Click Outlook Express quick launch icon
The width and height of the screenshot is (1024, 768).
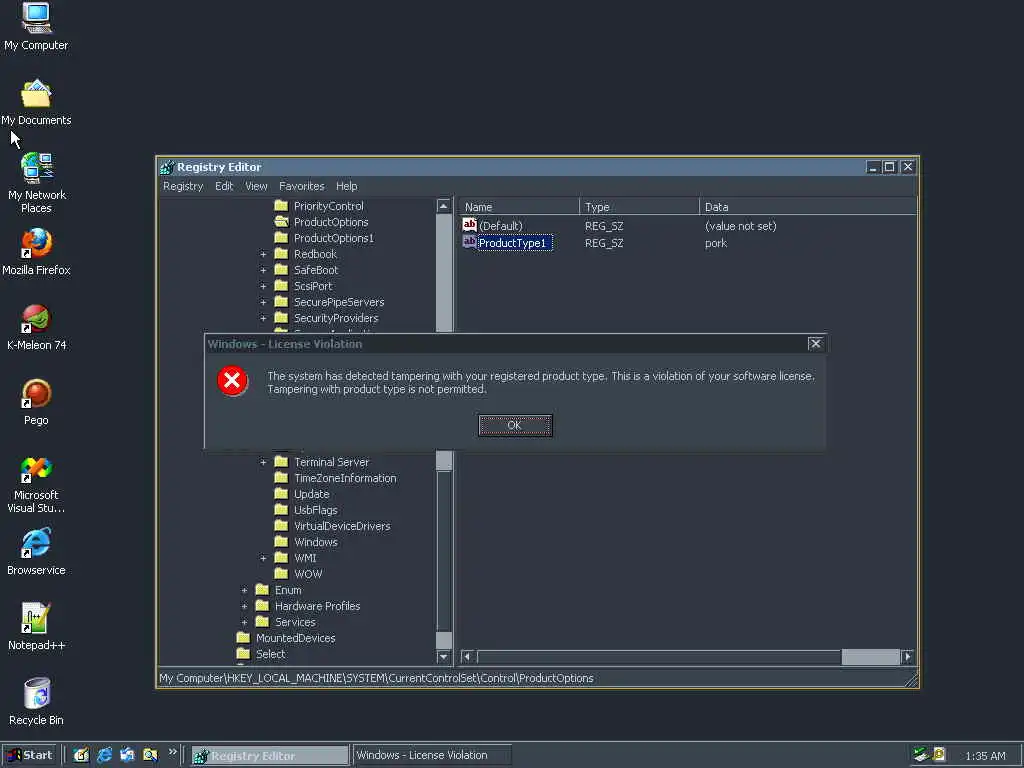point(127,756)
